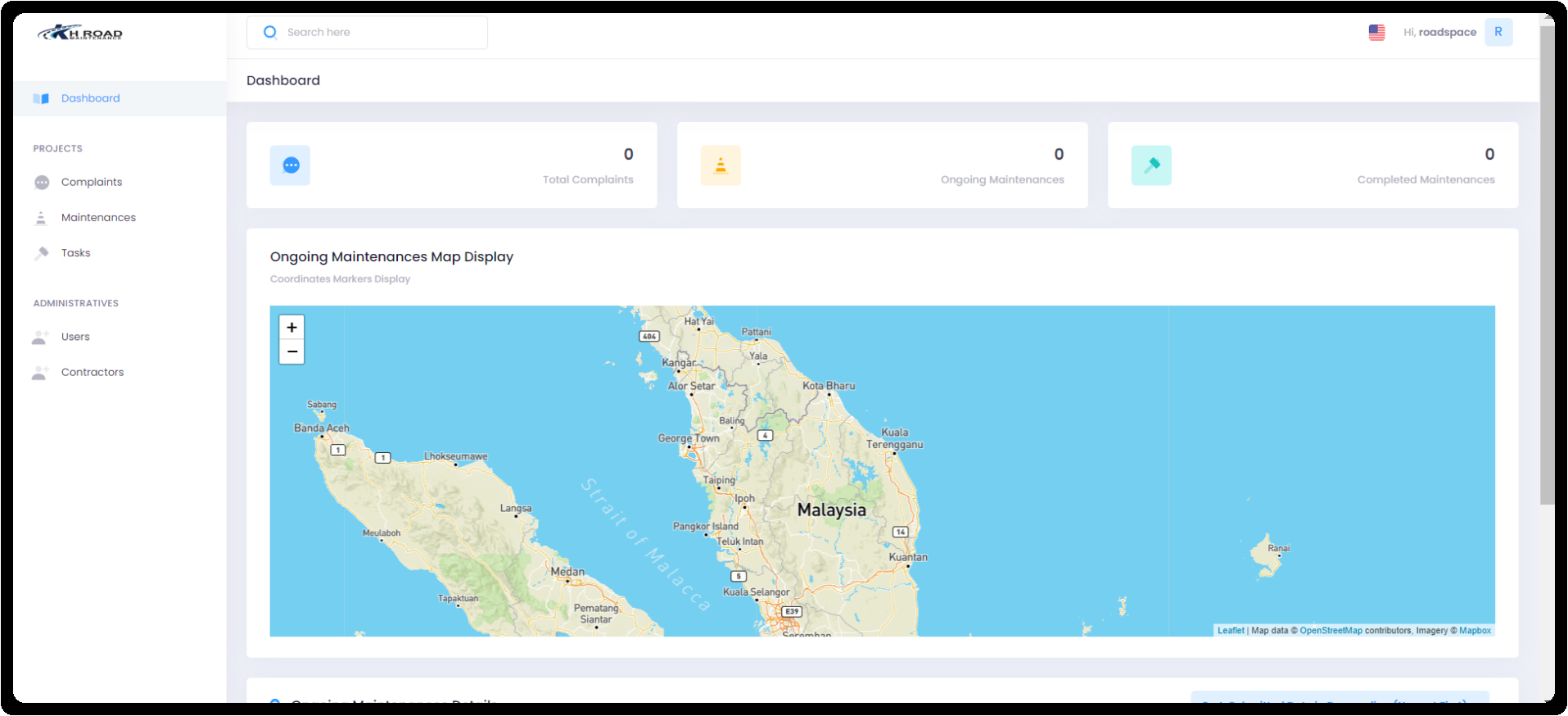Follow the OpenStreetMap attribution link

1331,631
